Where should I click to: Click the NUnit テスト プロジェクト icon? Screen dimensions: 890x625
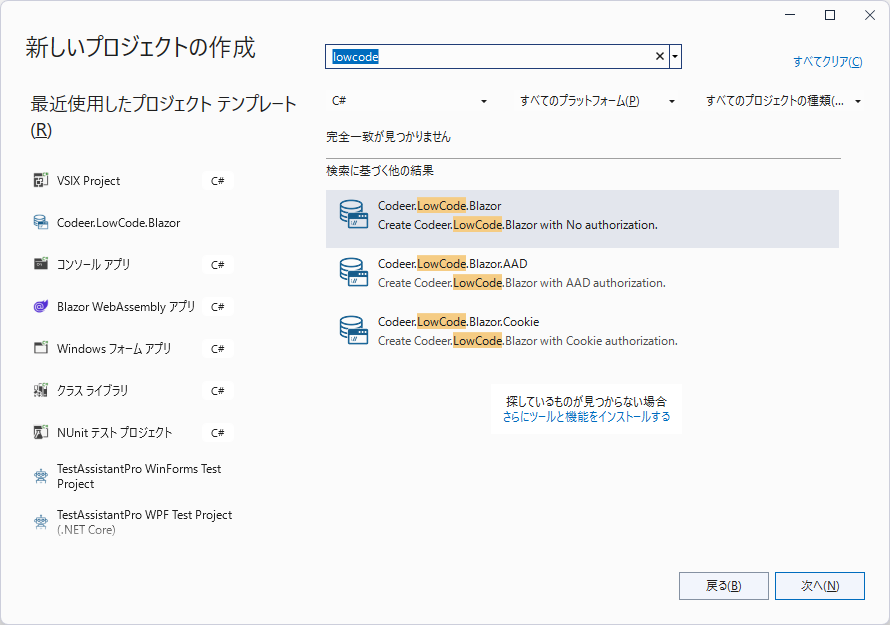(x=41, y=433)
